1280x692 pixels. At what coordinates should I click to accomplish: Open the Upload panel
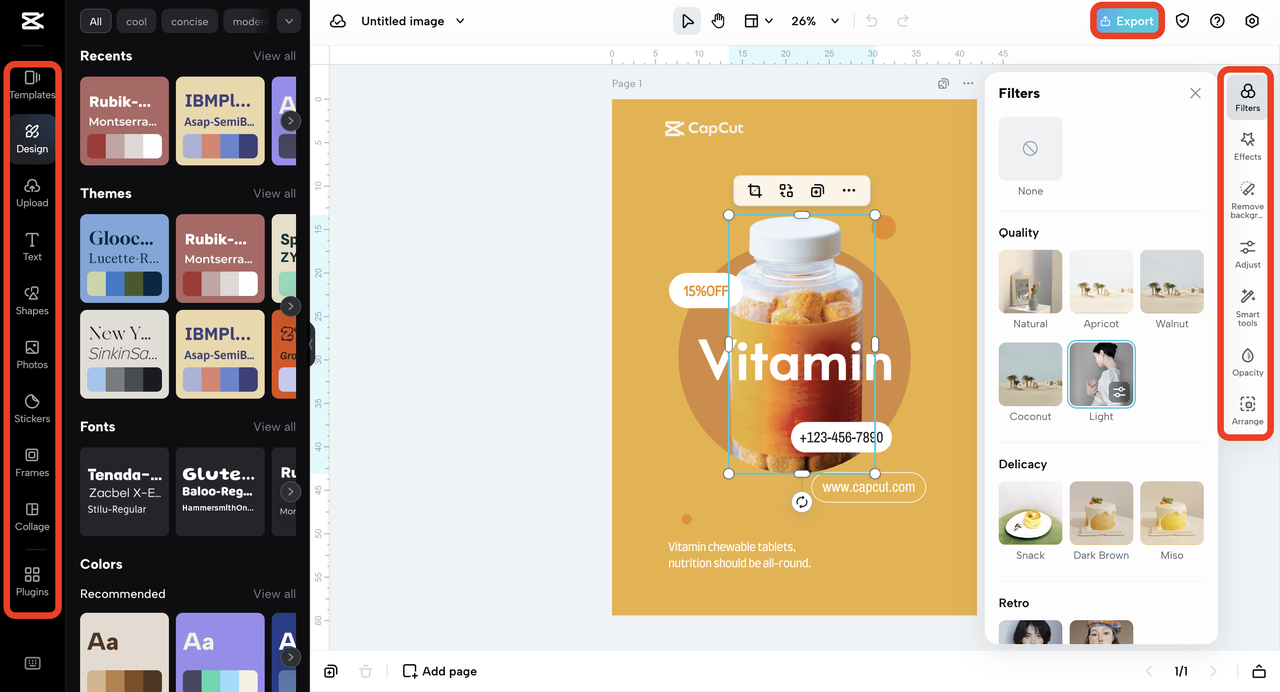pos(32,192)
